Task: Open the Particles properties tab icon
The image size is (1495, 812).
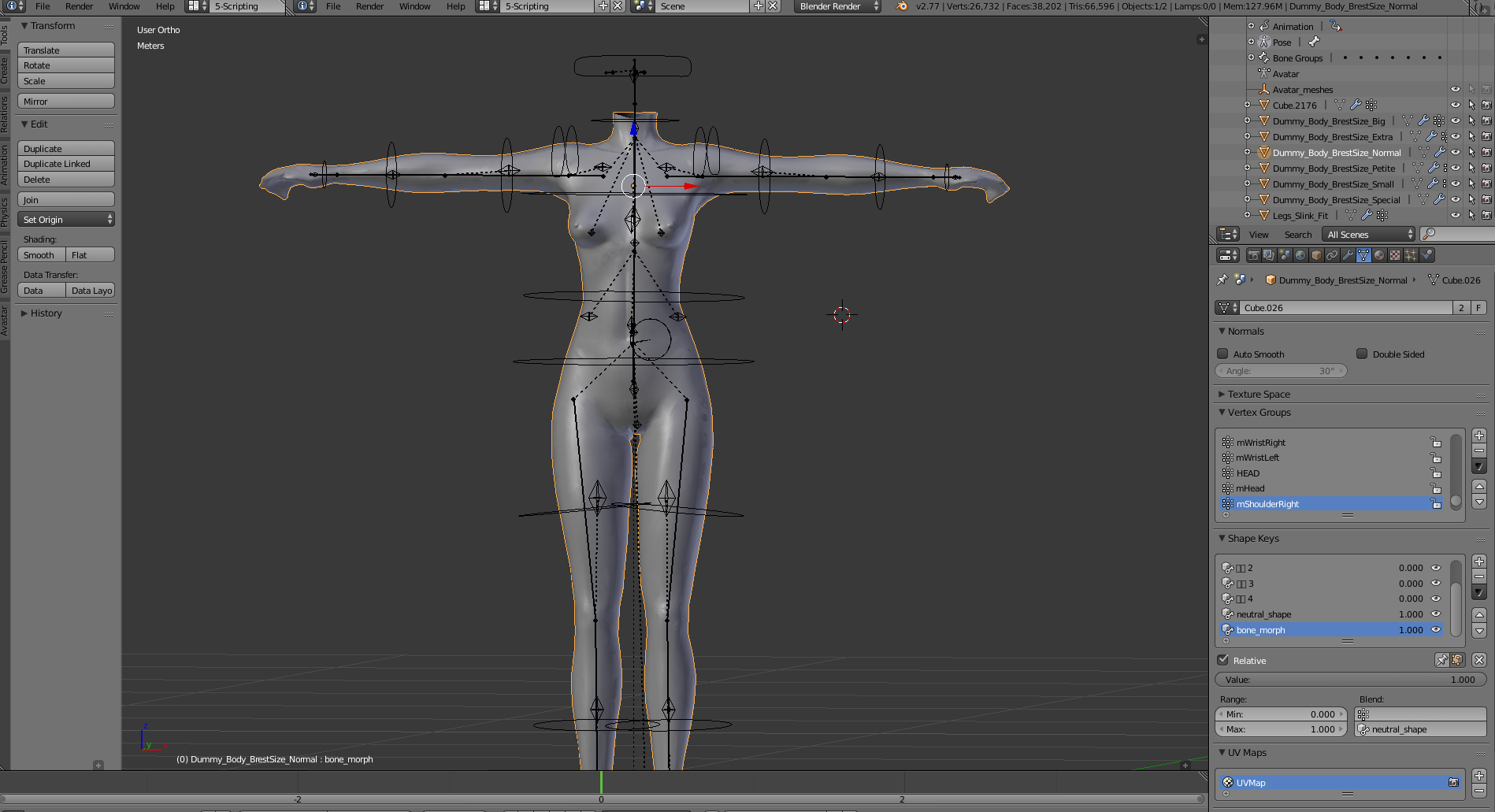Action: (x=1411, y=255)
